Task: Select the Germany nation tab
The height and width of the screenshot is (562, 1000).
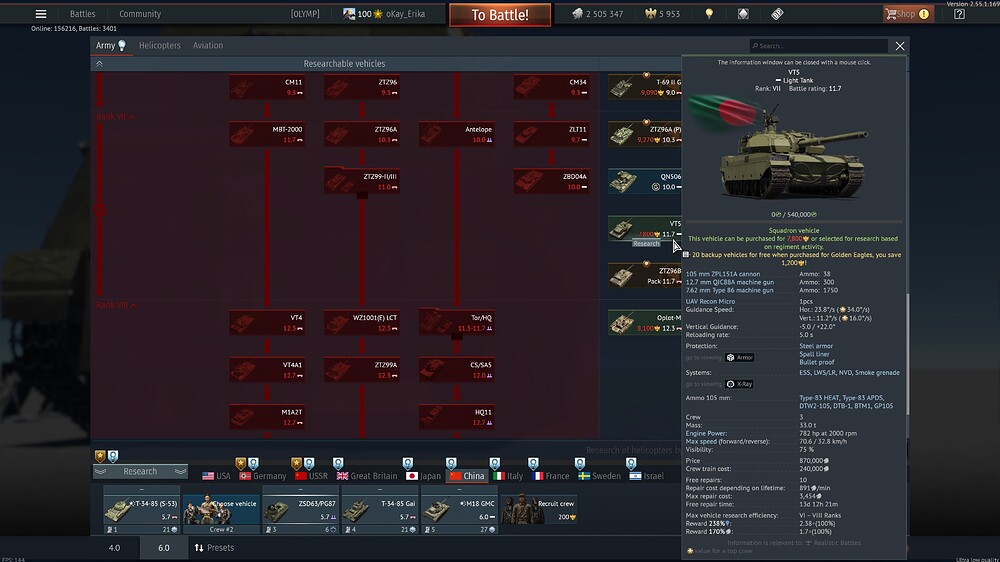Action: coord(263,476)
